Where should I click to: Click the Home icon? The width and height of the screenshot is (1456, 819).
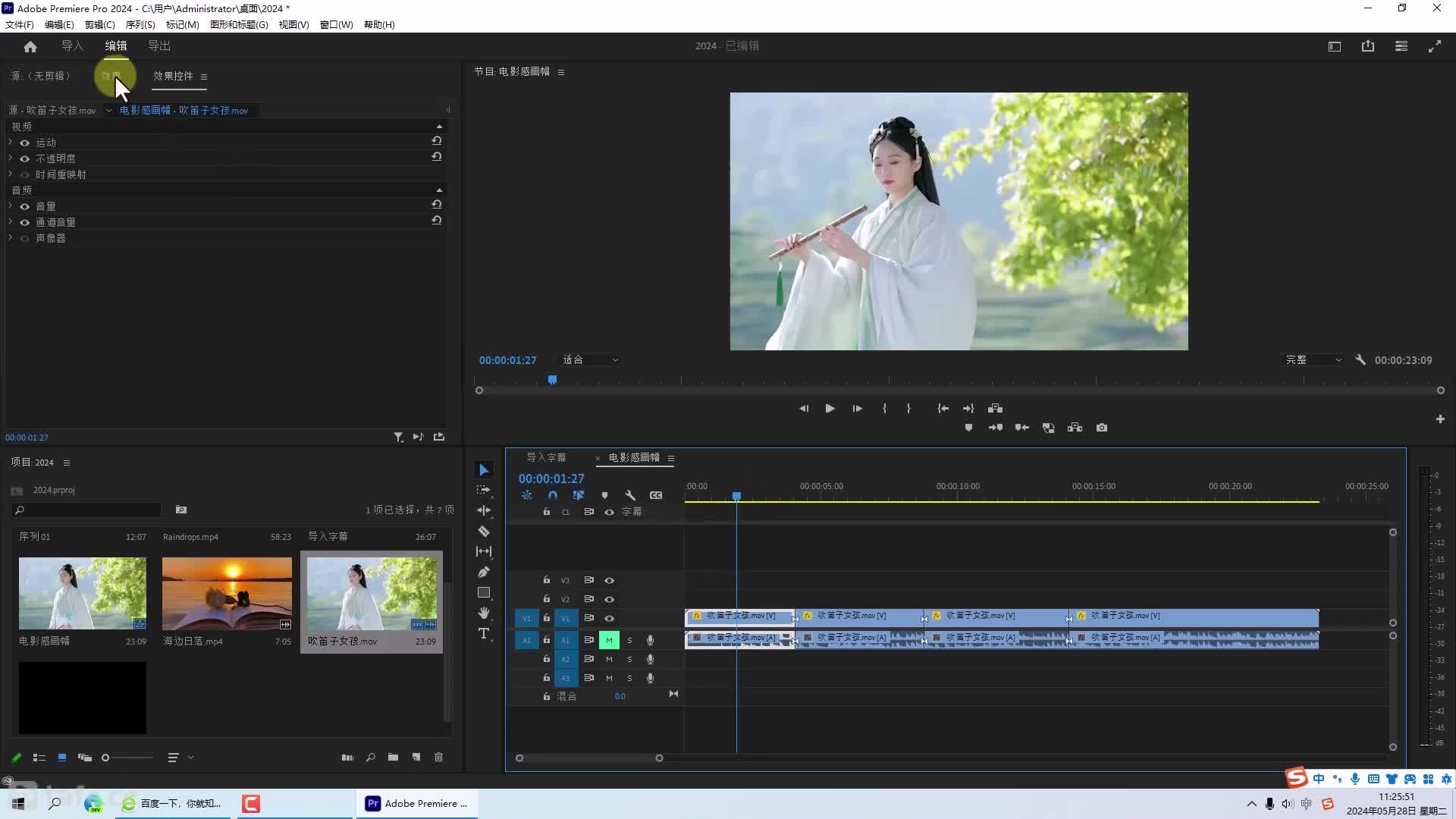30,46
